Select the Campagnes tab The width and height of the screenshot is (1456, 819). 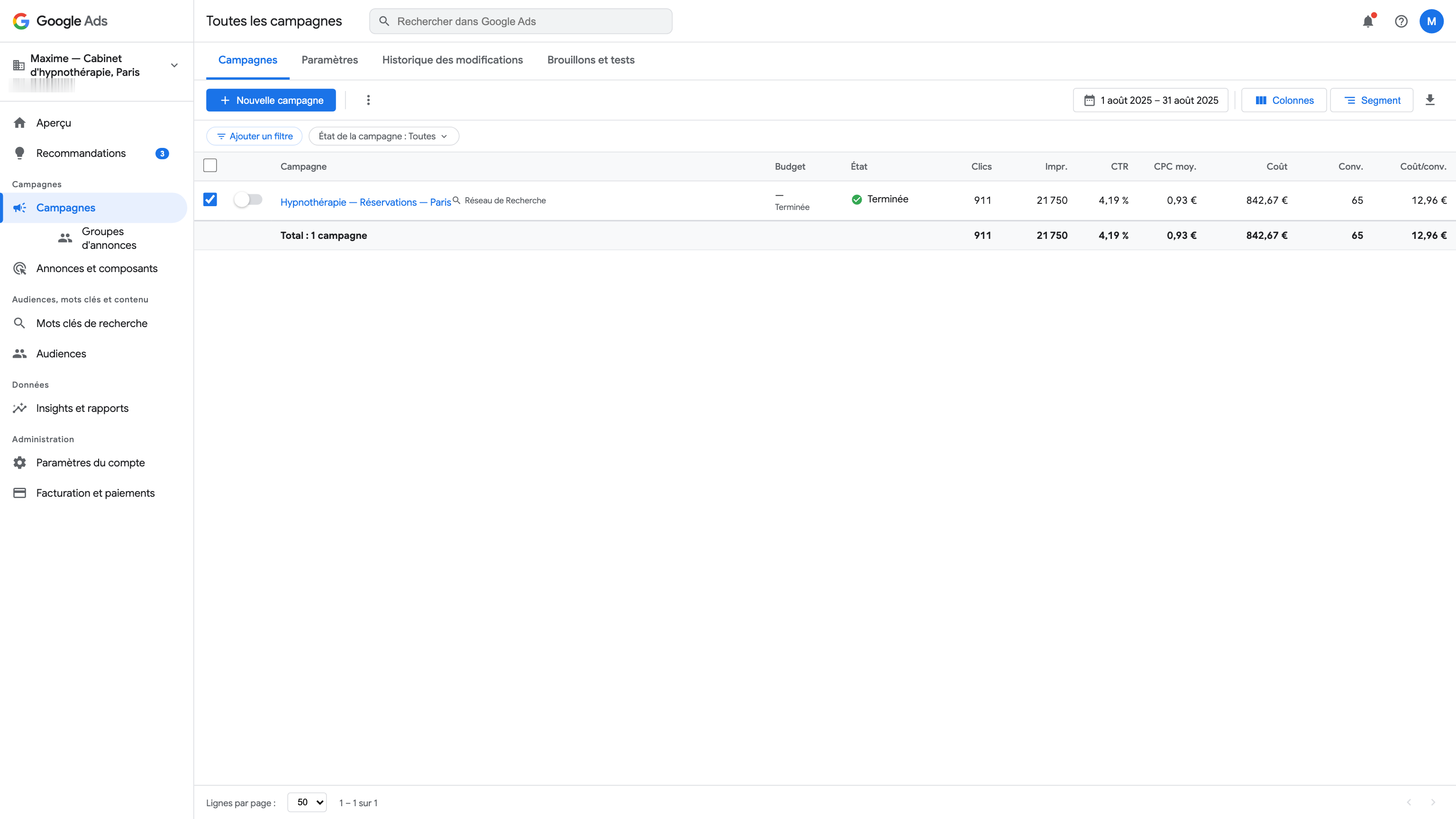click(x=247, y=60)
